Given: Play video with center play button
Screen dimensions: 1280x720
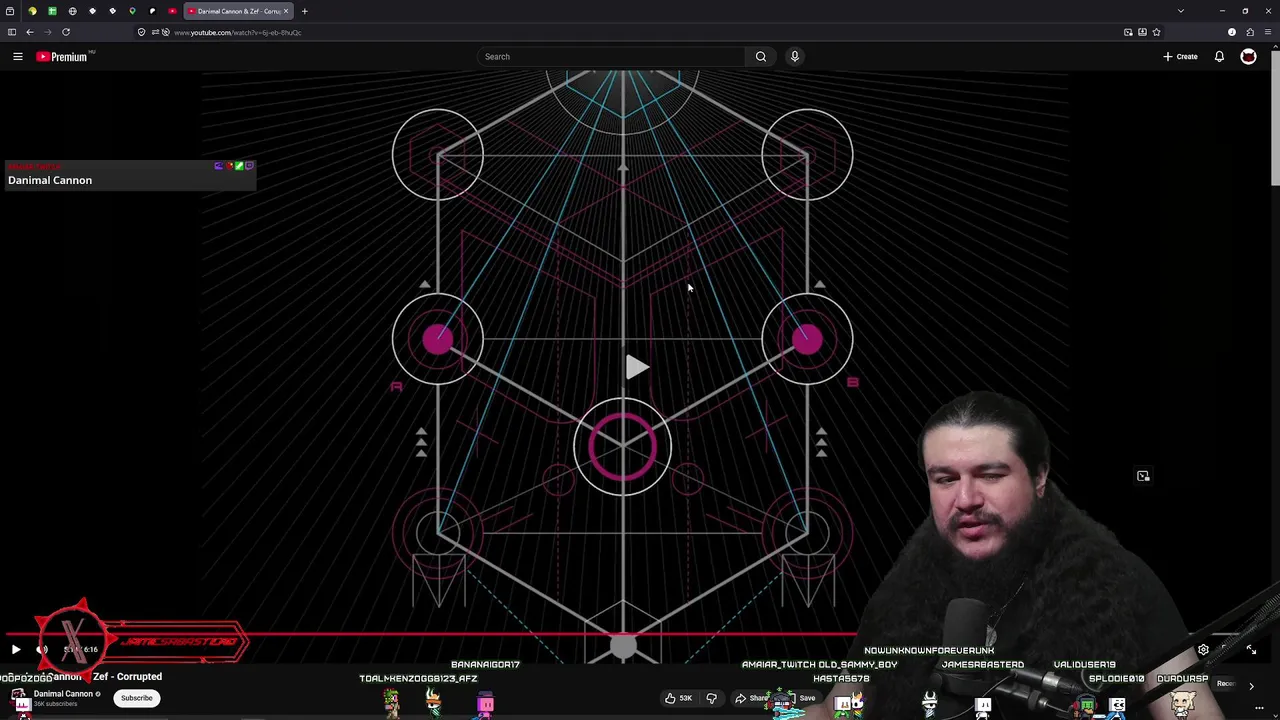Looking at the screenshot, I should point(636,368).
